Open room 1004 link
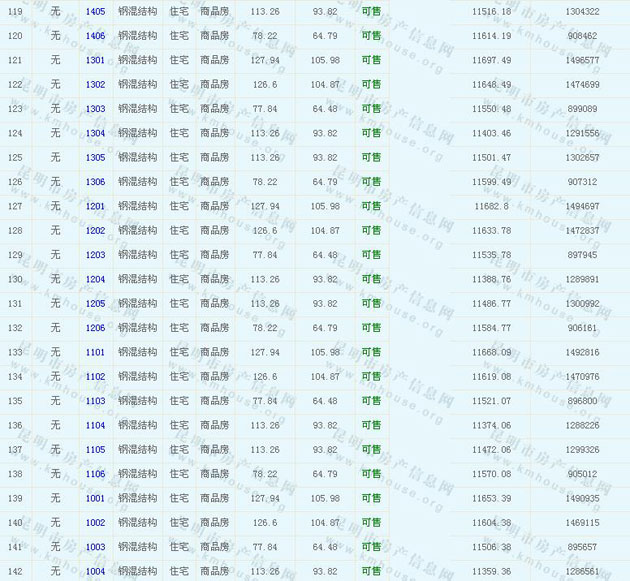 click(95, 571)
